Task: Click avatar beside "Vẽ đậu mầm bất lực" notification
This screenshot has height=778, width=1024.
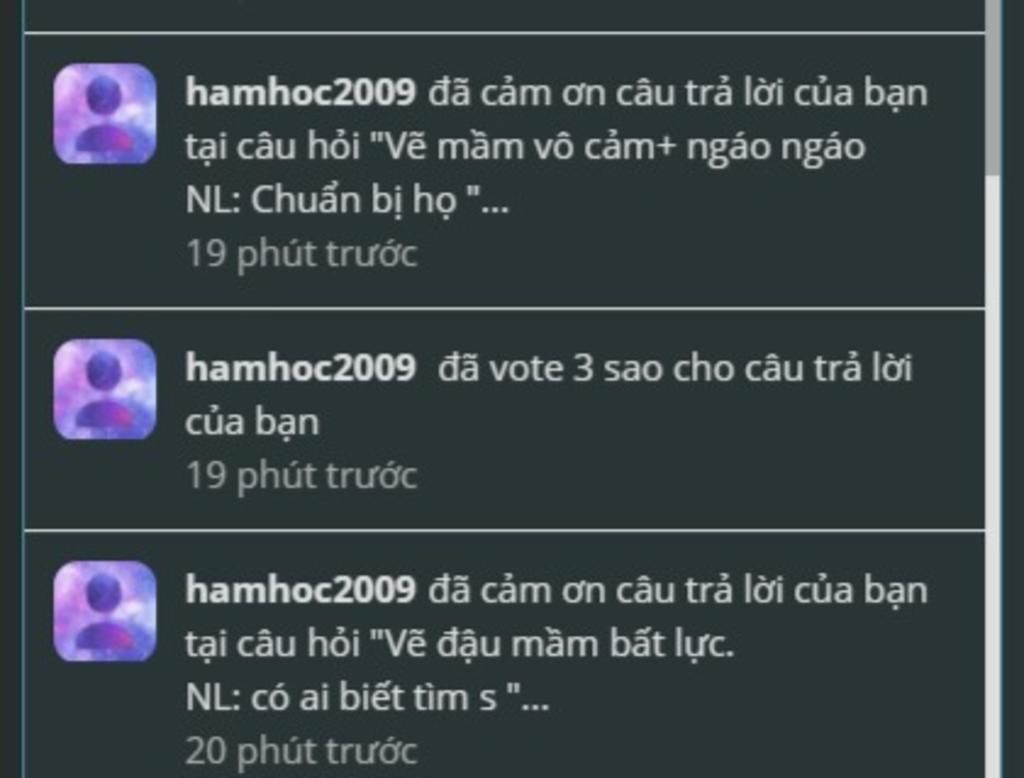Action: [104, 611]
